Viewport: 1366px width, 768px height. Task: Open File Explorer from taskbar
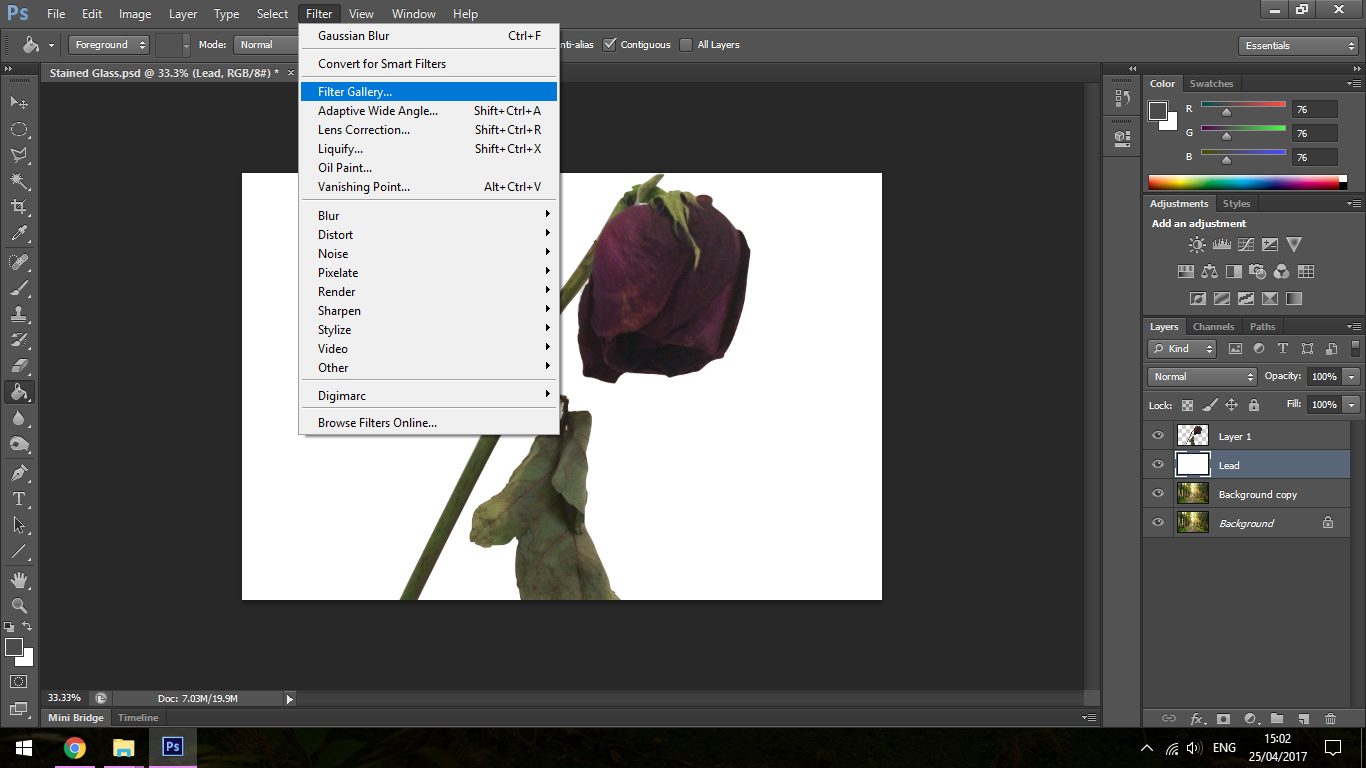(x=123, y=748)
